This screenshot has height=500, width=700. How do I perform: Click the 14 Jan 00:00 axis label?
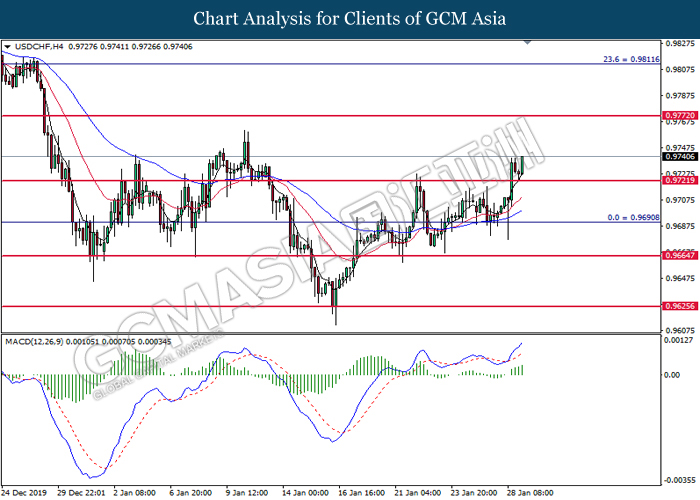(306, 492)
